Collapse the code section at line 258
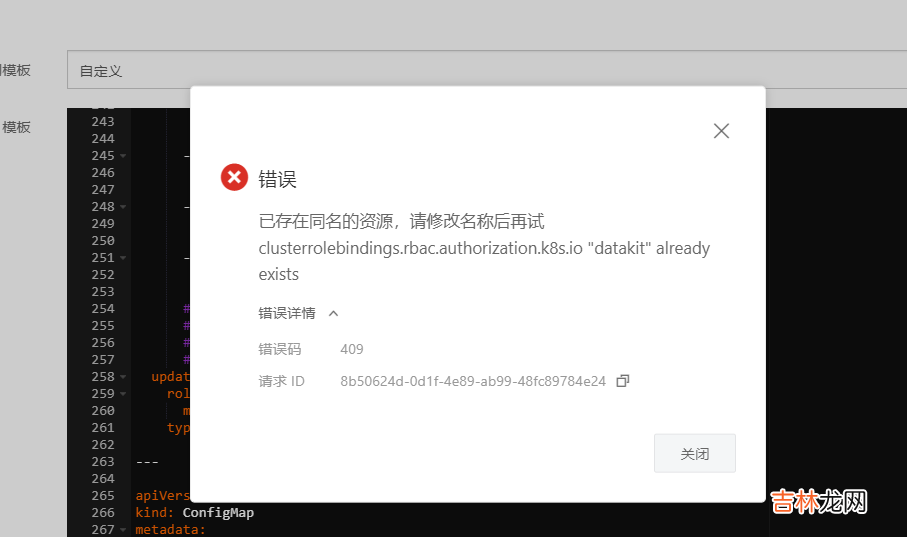Screen dimensions: 907x537 point(123,377)
